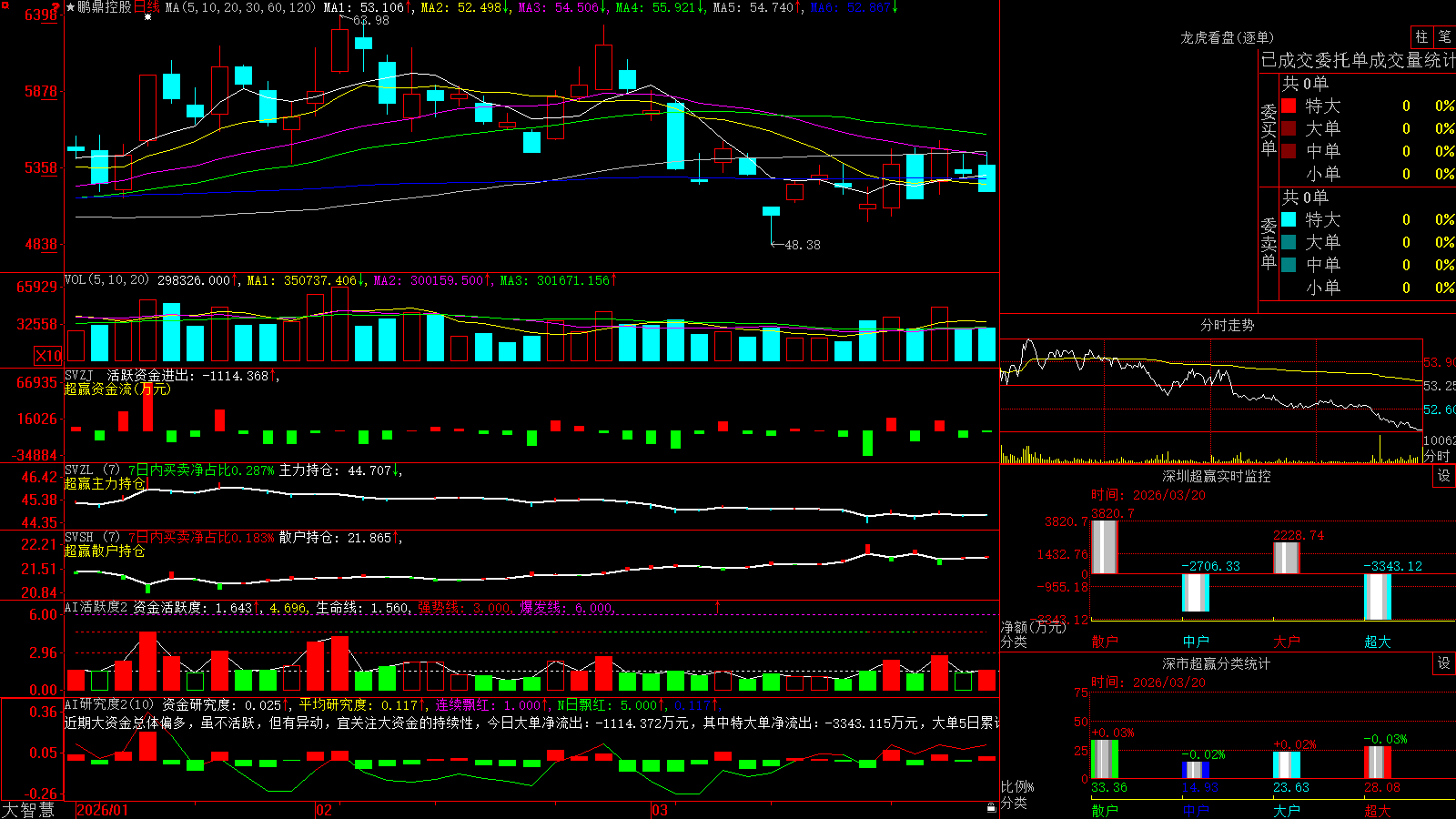Click the 已成交委托单成交量统计 header
Viewport: 1456px width, 819px height.
pyautogui.click(x=1358, y=60)
